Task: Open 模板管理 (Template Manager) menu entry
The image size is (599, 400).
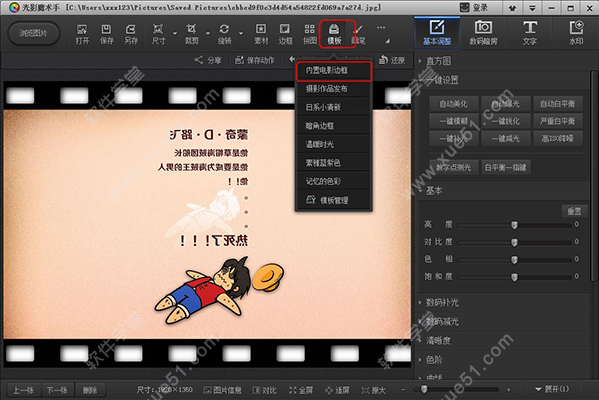Action: point(334,200)
